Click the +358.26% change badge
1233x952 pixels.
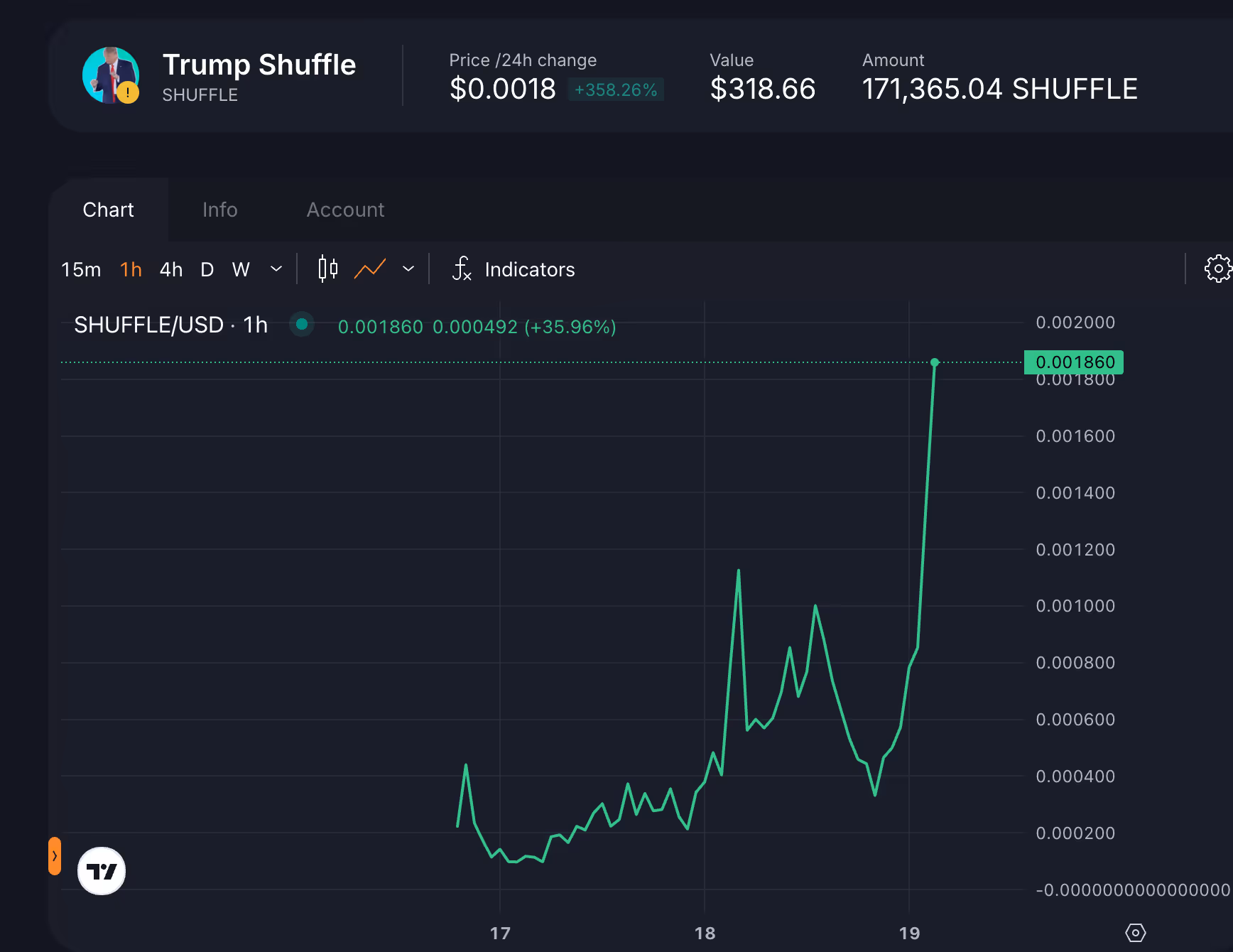coord(615,90)
